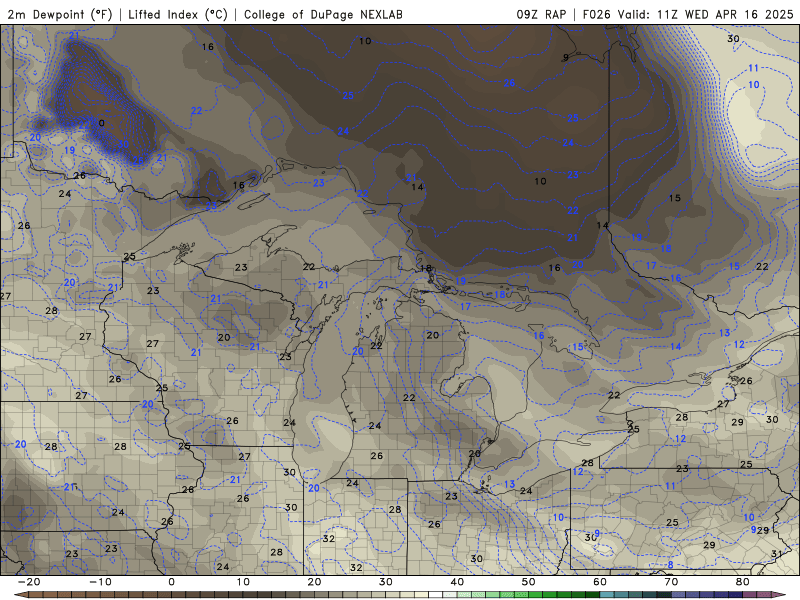The image size is (800, 600).
Task: Click the '70' label on the color scale
Action: point(671,582)
